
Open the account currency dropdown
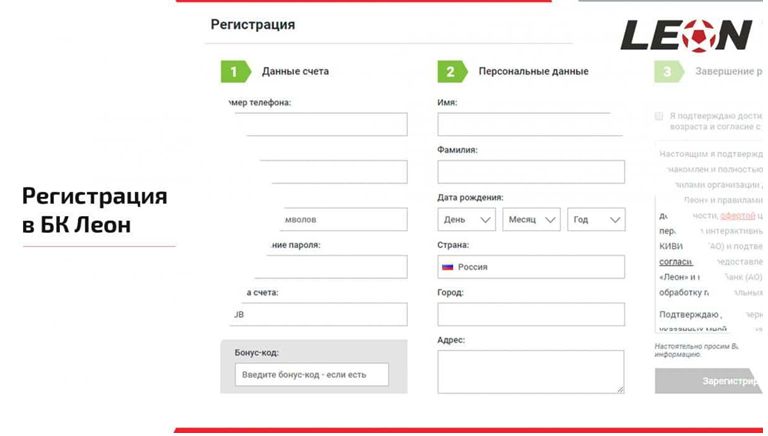318,315
